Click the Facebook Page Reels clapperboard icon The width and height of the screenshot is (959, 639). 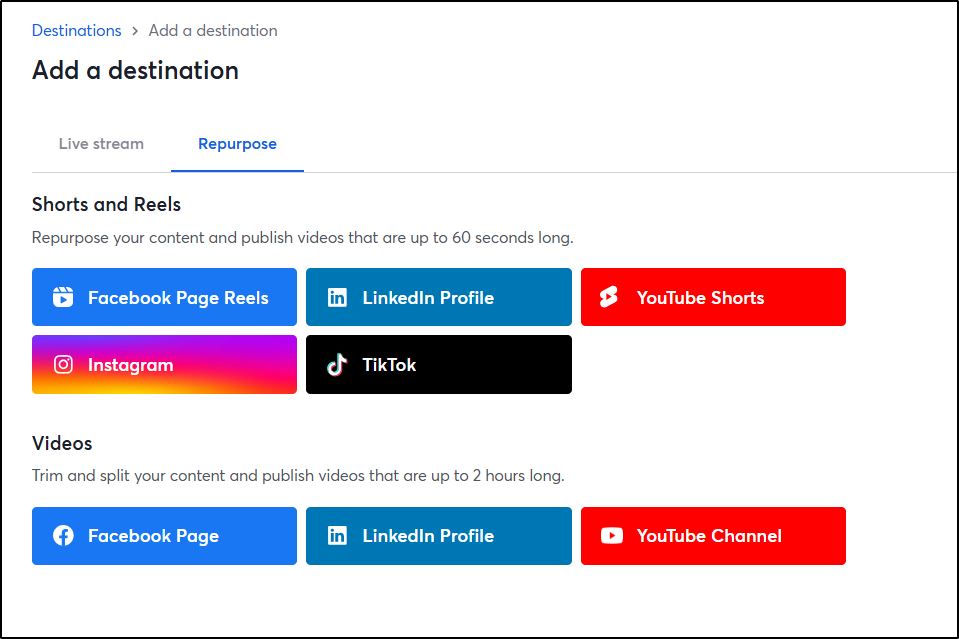point(63,297)
